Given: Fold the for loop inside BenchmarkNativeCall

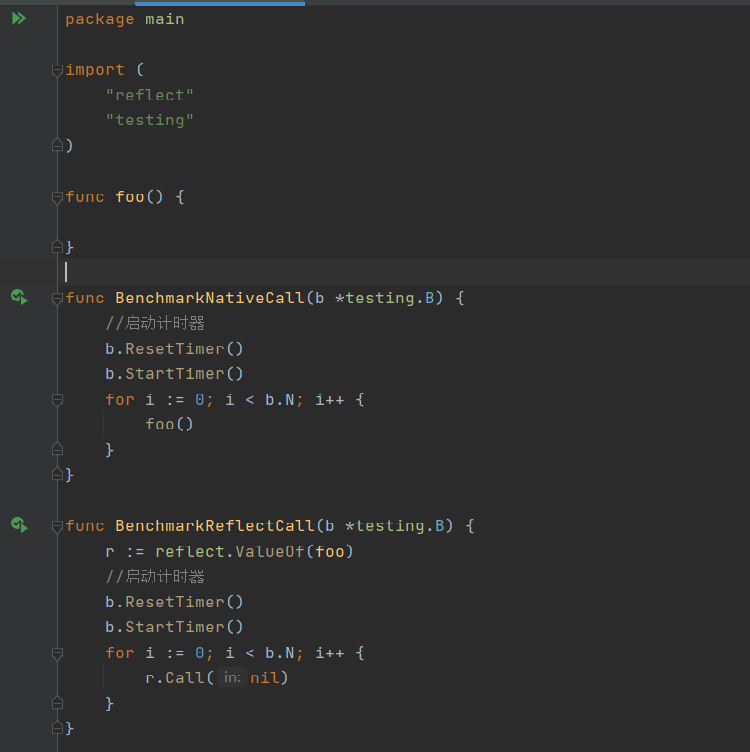Looking at the screenshot, I should pyautogui.click(x=57, y=400).
